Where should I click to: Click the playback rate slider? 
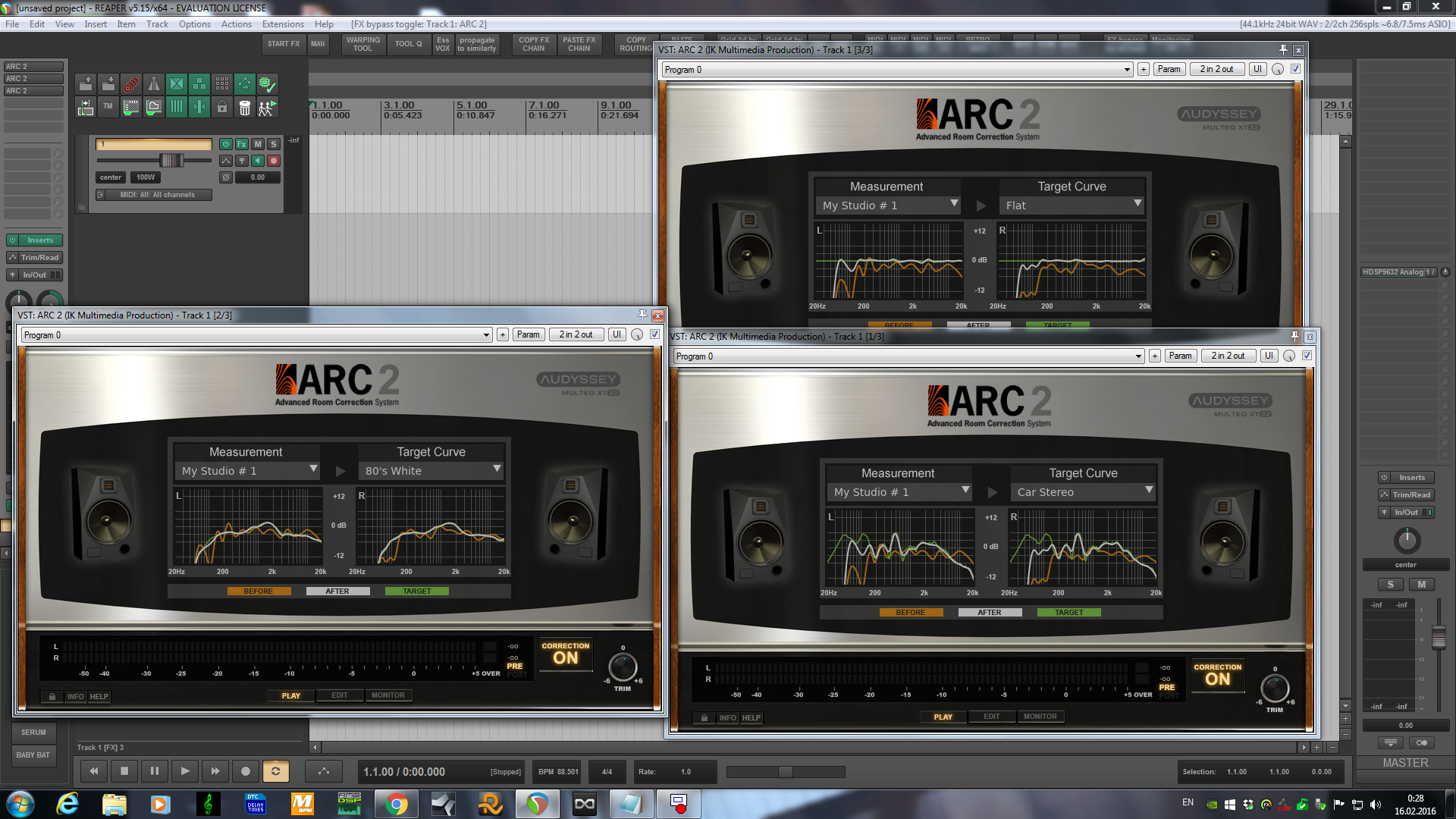click(x=786, y=771)
